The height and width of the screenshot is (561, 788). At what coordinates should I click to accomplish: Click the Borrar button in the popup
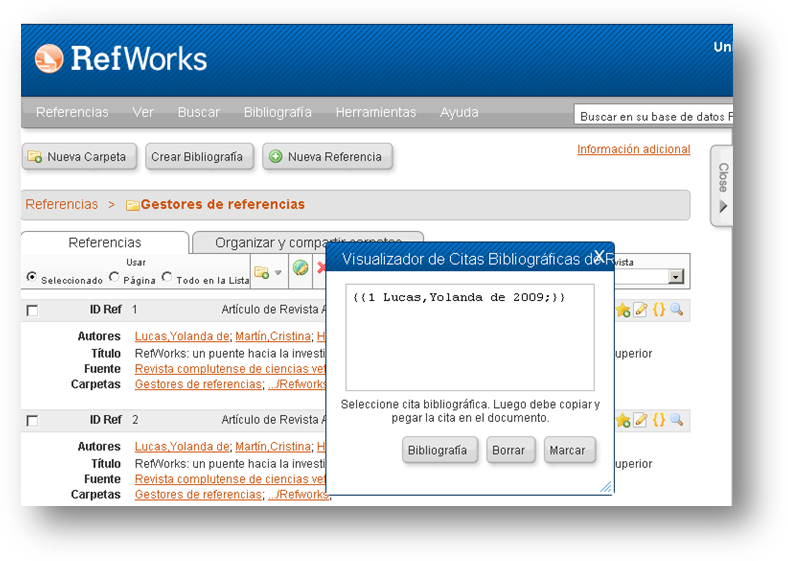pyautogui.click(x=510, y=450)
